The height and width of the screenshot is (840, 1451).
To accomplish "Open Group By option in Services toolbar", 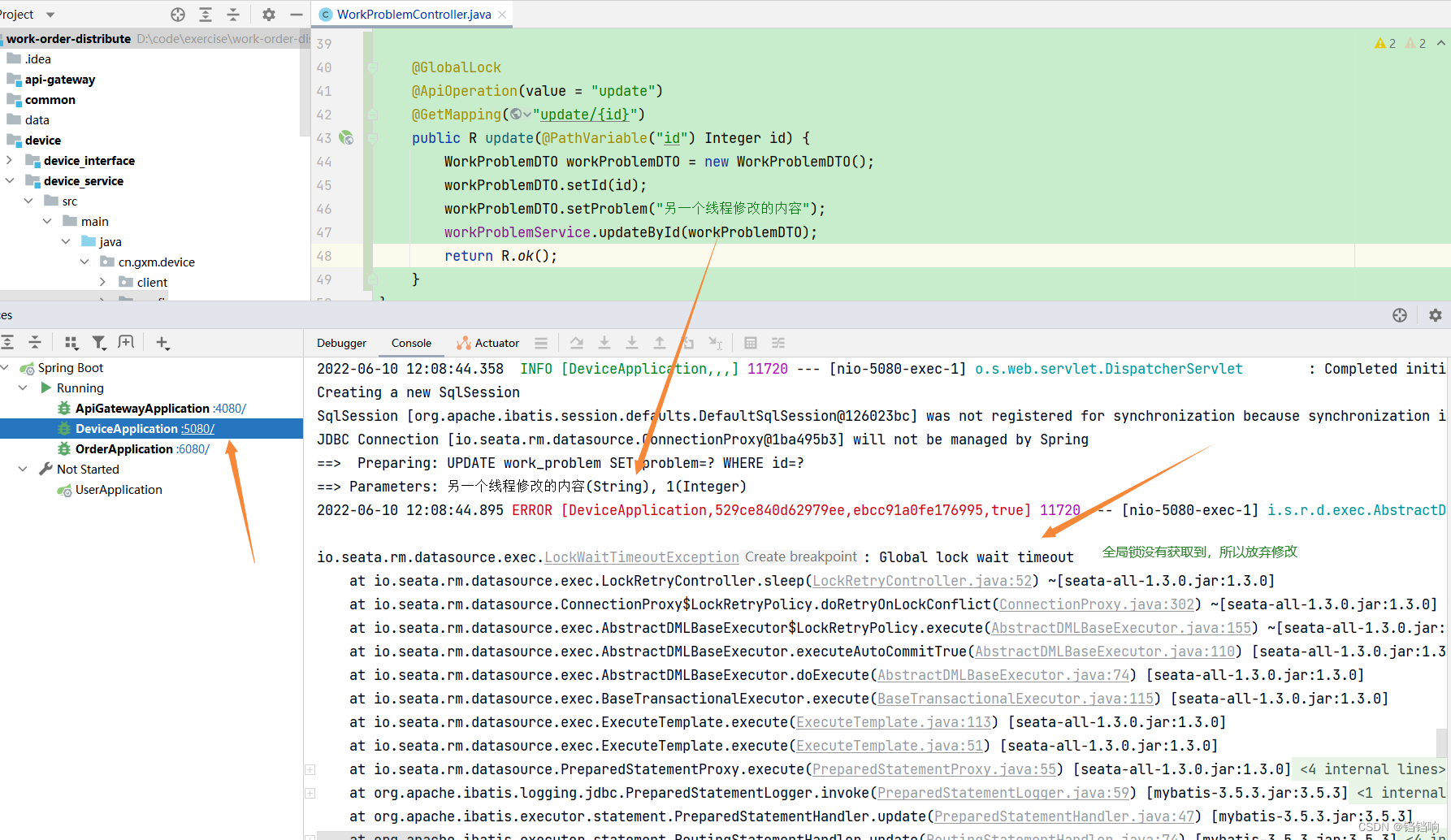I will point(71,343).
